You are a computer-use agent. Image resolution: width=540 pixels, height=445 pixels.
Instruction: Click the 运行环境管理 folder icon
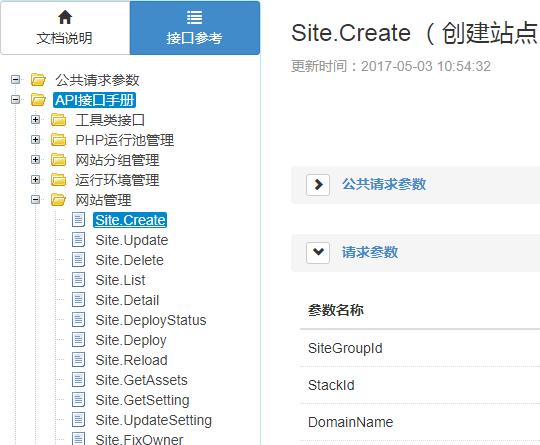click(59, 180)
